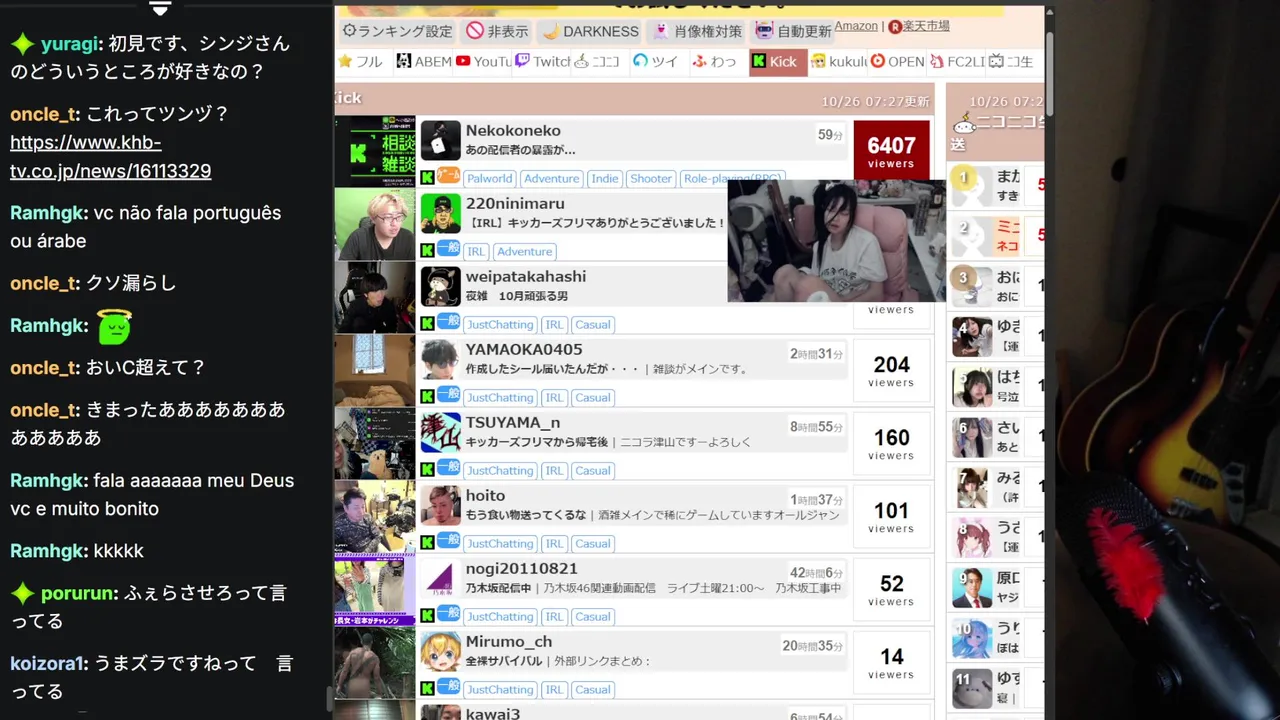Open TSUYAMA_n stream link

pos(513,423)
